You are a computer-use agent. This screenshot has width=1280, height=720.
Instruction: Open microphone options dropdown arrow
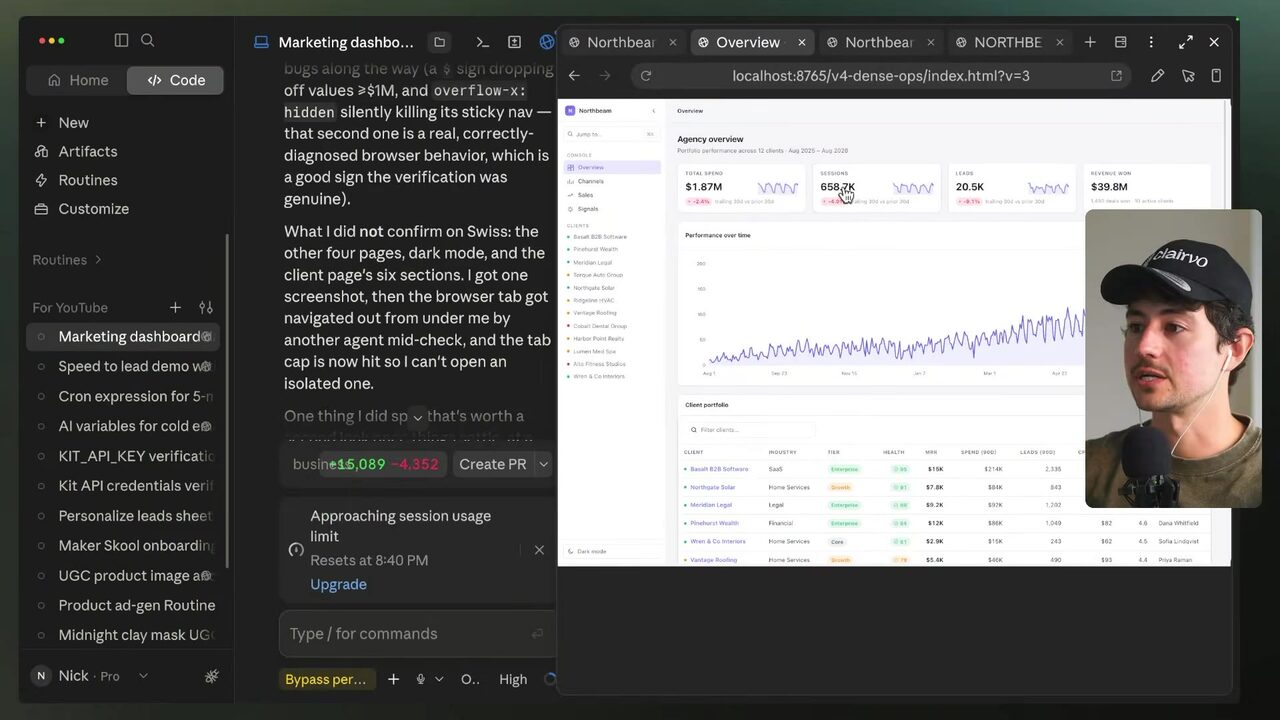pos(437,679)
